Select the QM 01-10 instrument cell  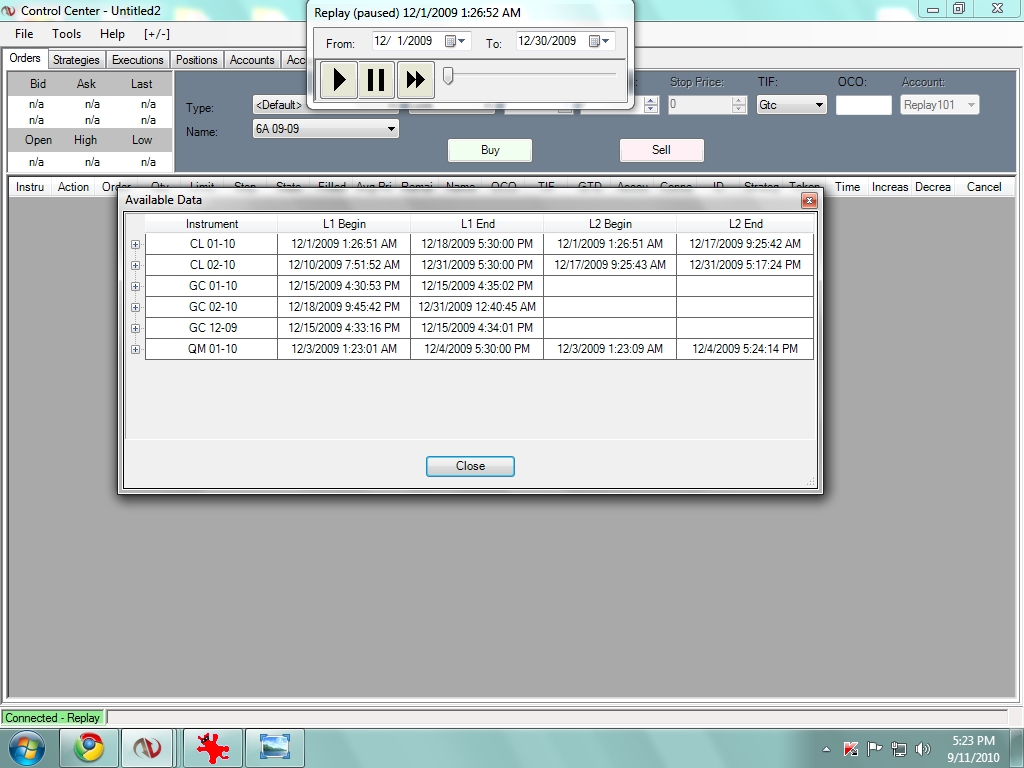pos(212,349)
